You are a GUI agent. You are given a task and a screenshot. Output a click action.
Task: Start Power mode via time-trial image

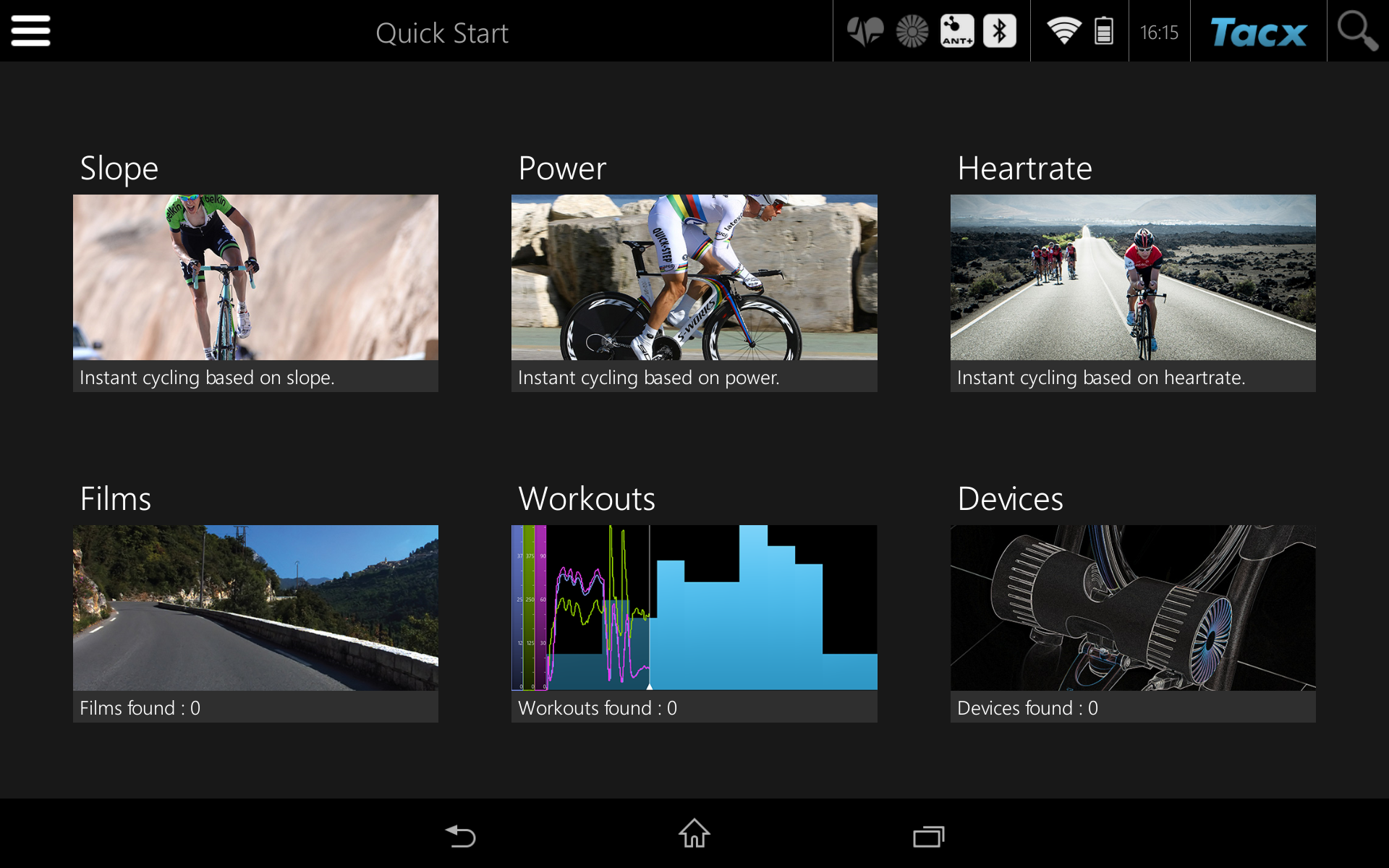(694, 277)
